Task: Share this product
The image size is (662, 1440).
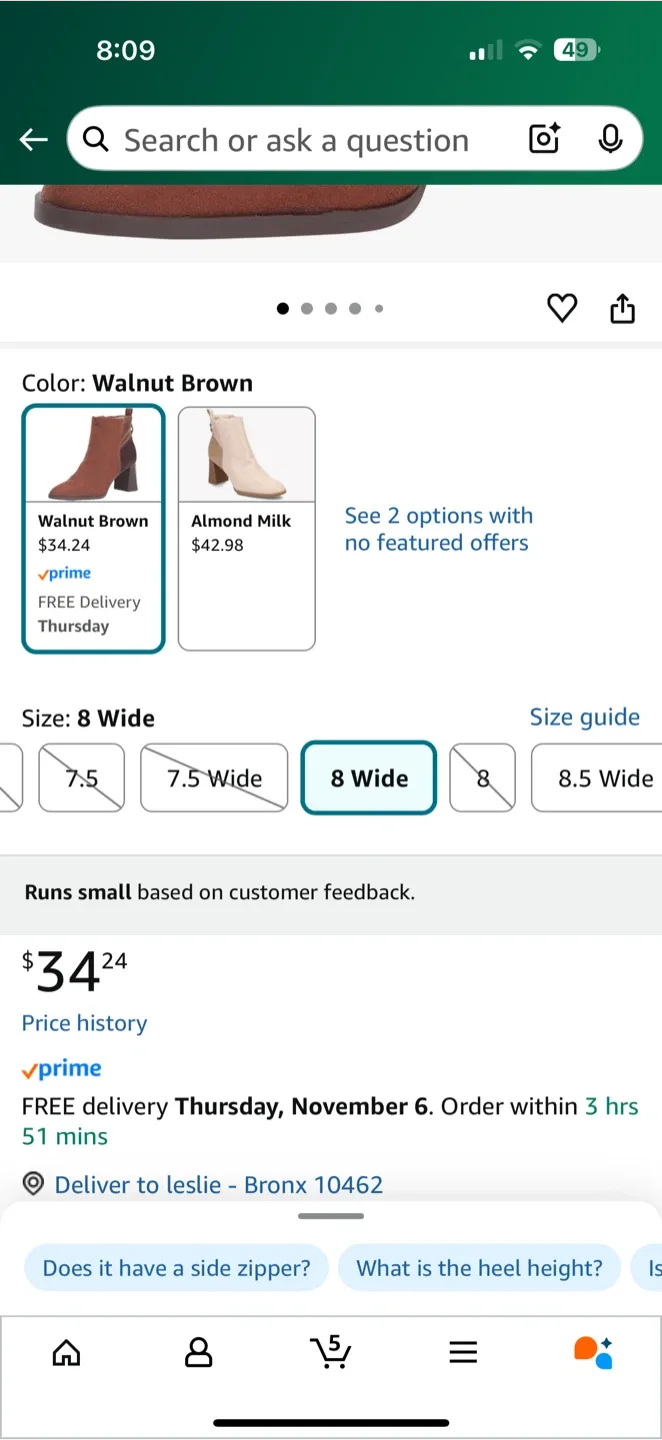Action: [622, 308]
